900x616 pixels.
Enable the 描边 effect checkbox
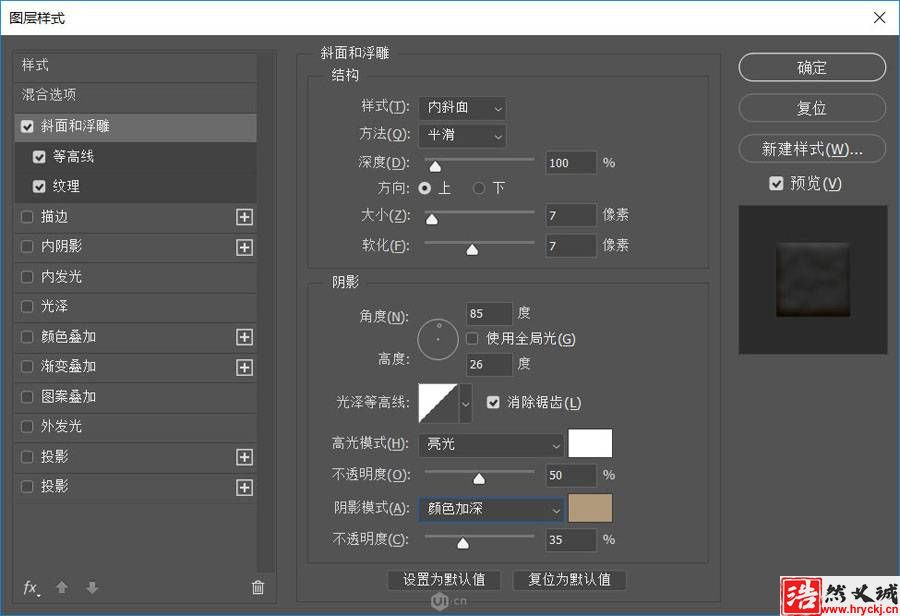point(27,217)
